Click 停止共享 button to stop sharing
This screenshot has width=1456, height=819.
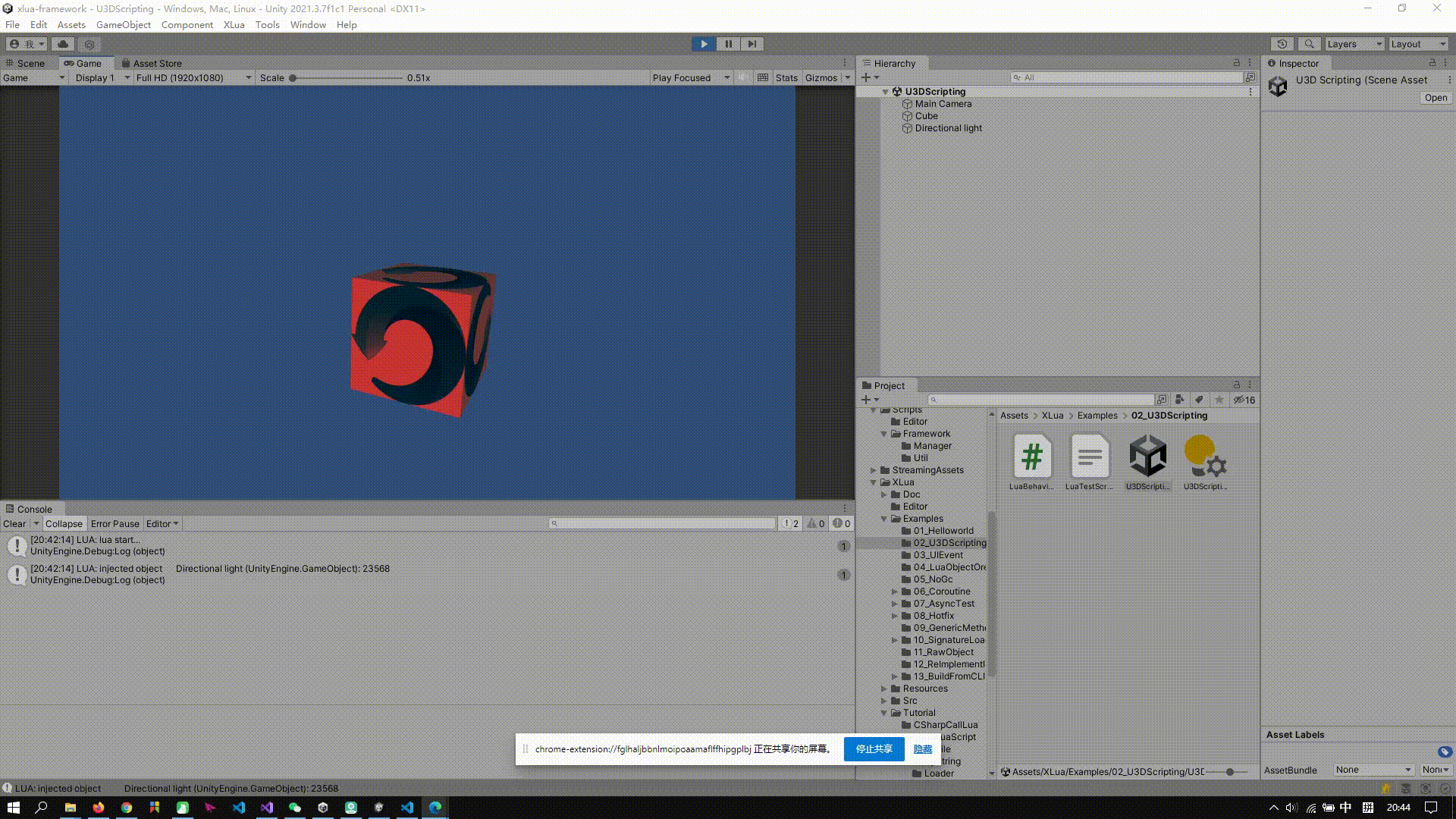[x=873, y=749]
